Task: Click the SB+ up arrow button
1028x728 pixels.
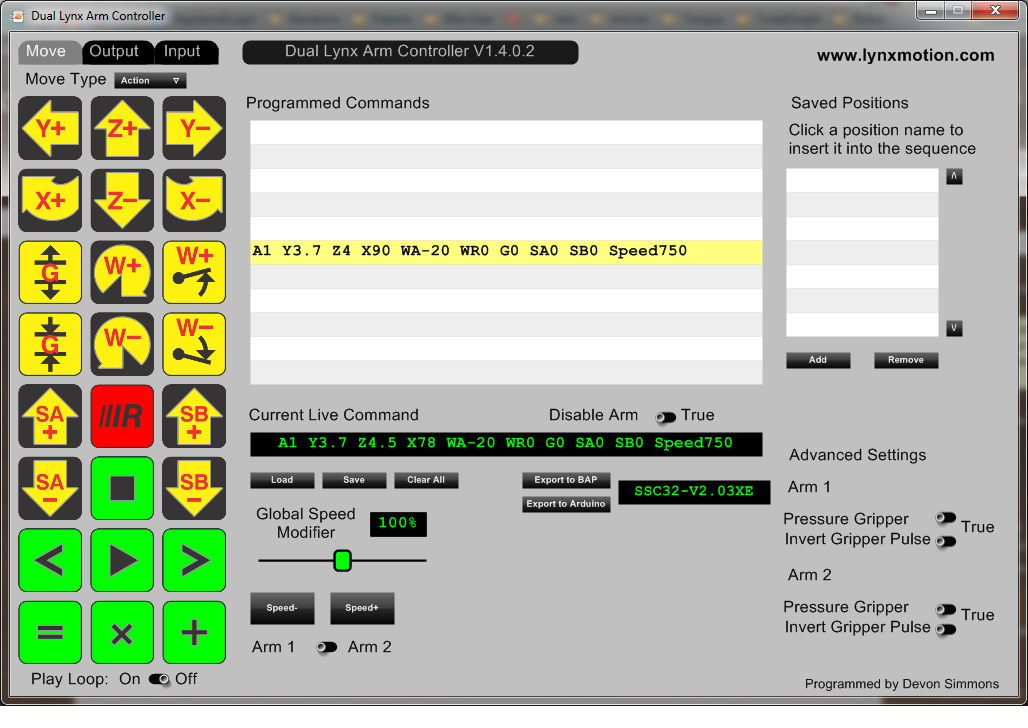Action: pos(194,416)
